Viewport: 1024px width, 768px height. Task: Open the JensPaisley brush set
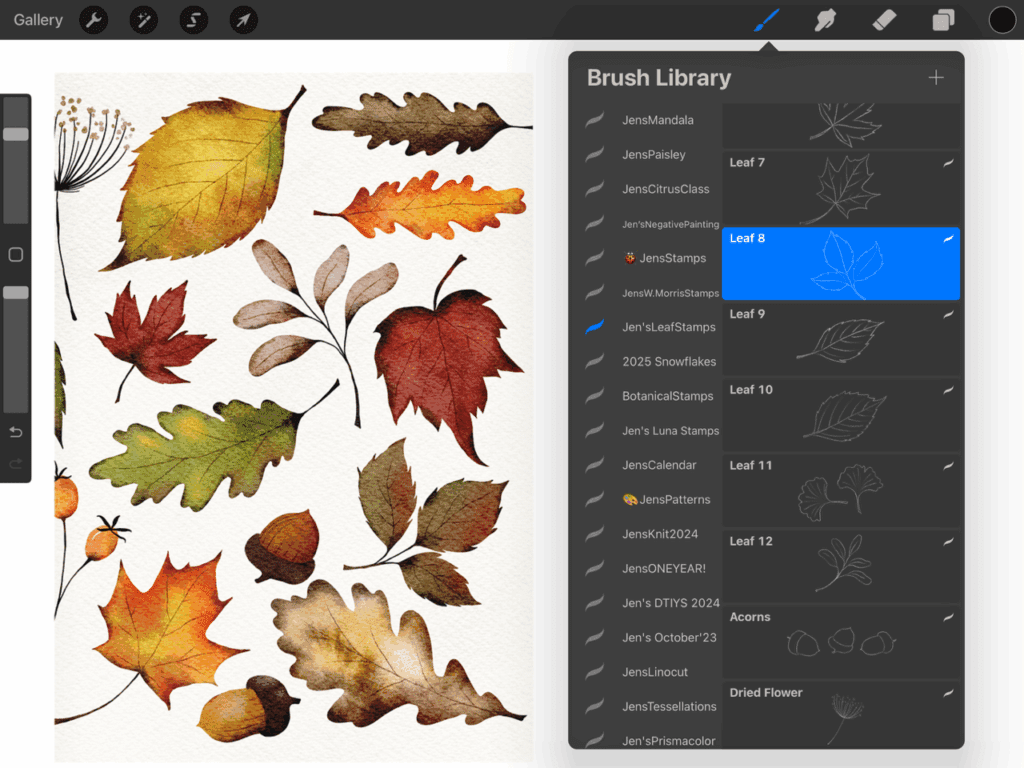(654, 155)
